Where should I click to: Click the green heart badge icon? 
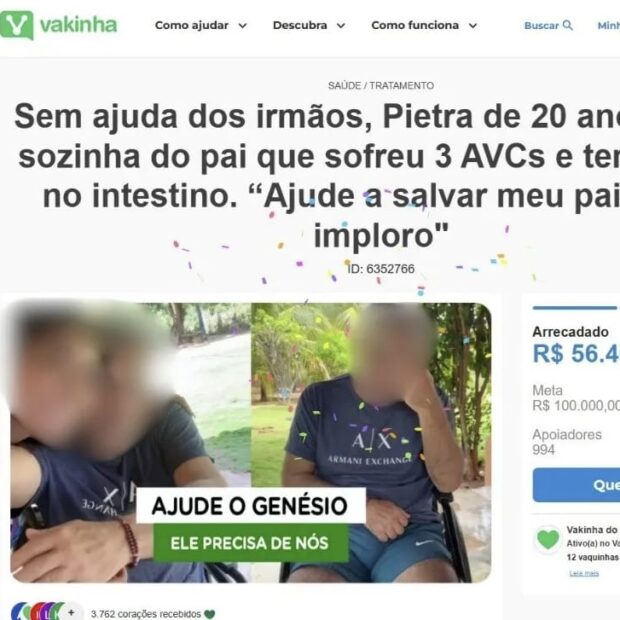(x=548, y=540)
